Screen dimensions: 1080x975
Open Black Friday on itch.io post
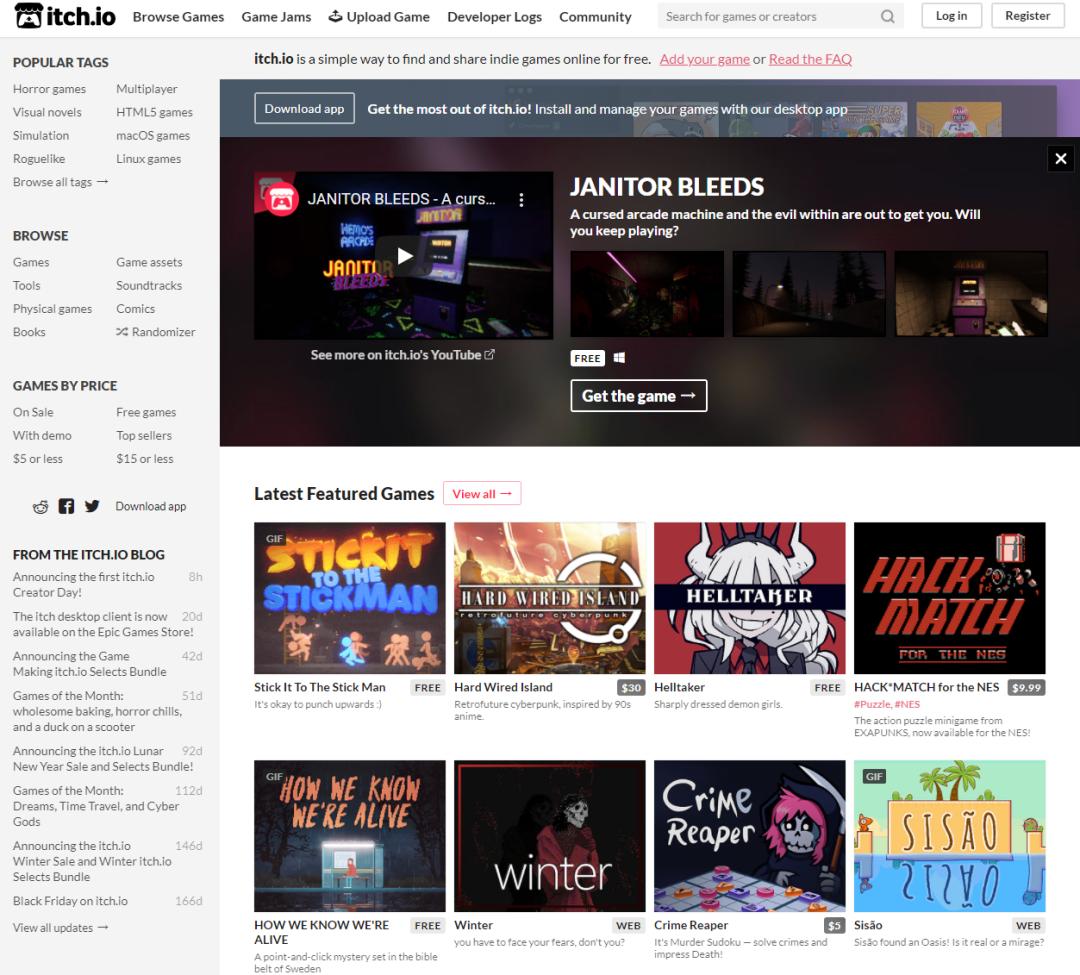tap(70, 901)
